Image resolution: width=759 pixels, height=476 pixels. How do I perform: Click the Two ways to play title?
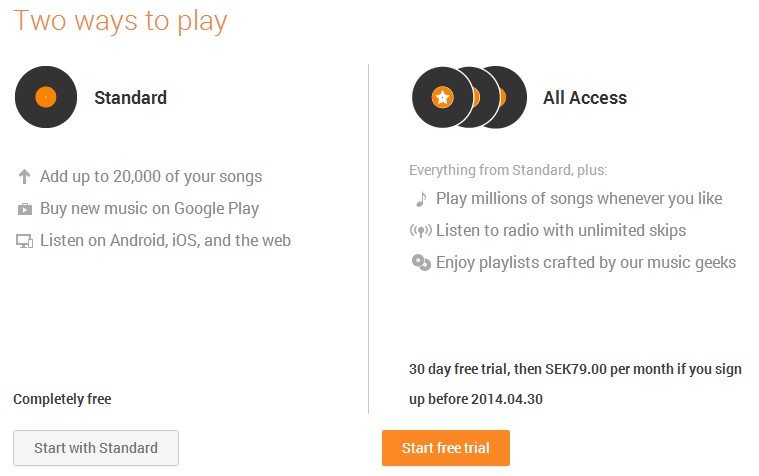[121, 21]
